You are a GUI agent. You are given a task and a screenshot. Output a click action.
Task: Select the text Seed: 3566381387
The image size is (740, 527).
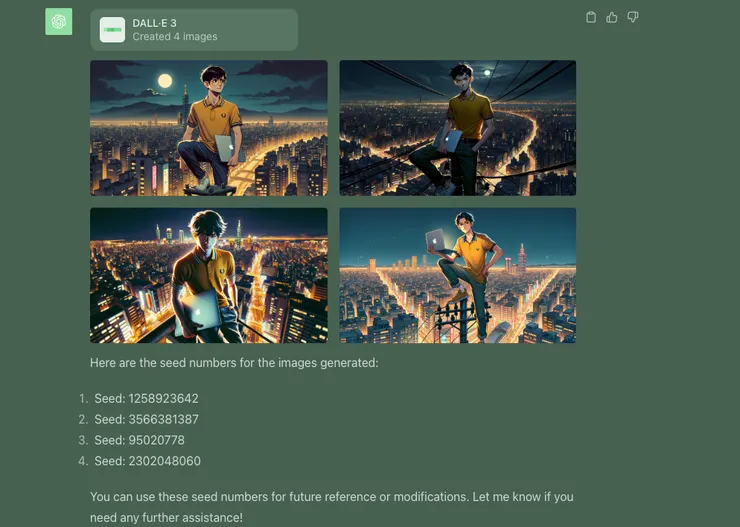146,419
